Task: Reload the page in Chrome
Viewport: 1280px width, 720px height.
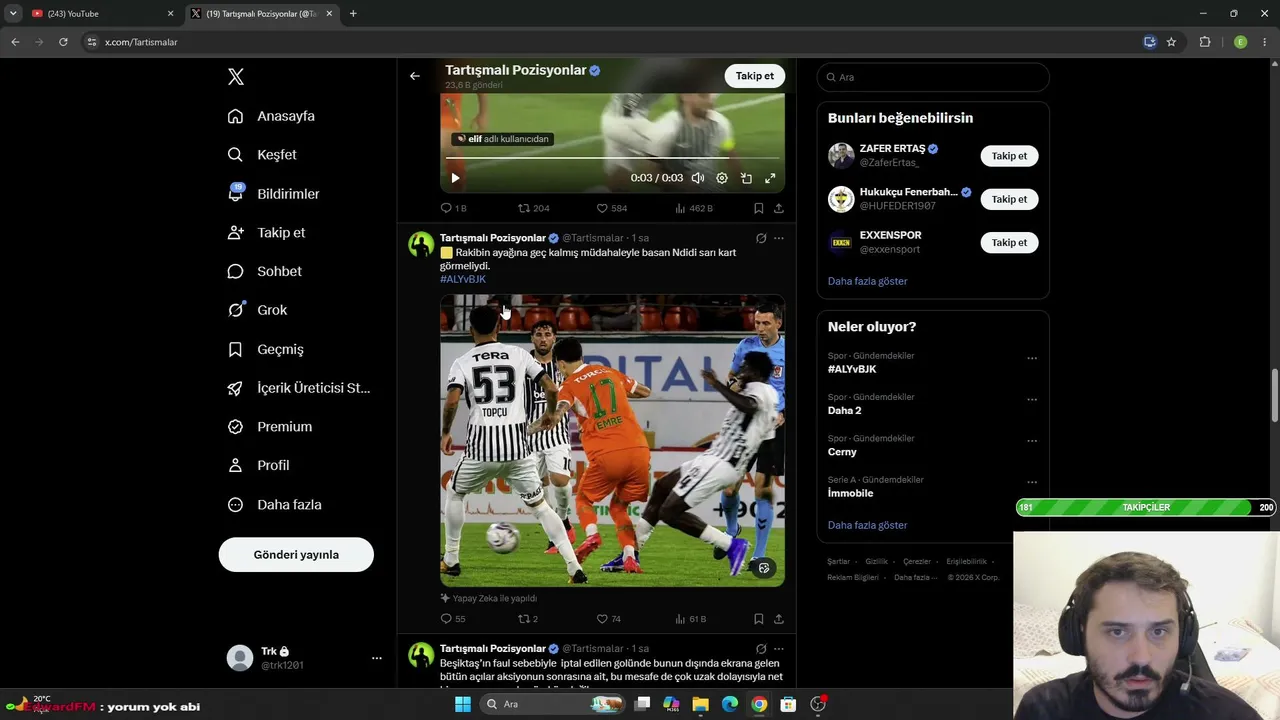Action: tap(63, 42)
